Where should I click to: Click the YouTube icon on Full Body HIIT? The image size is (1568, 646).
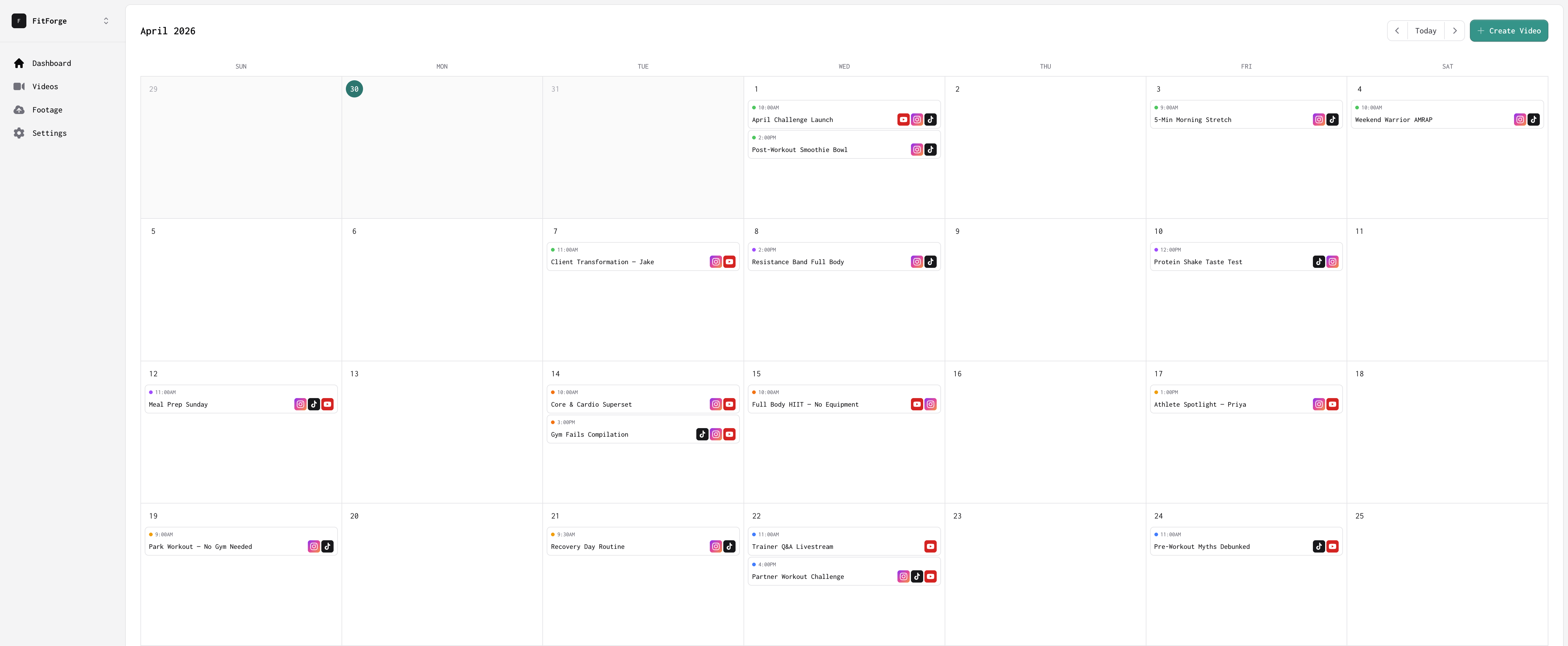917,404
